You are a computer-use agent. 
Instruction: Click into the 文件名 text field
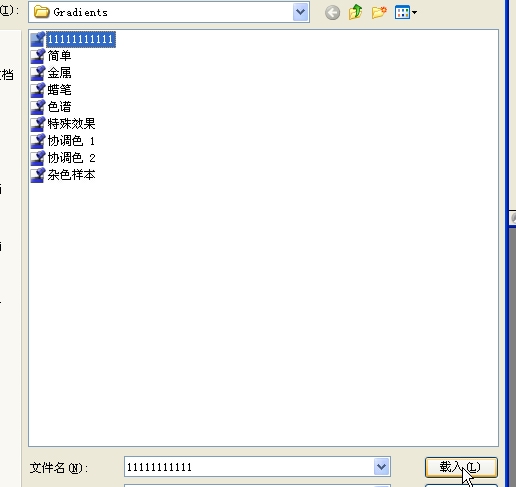click(x=249, y=467)
